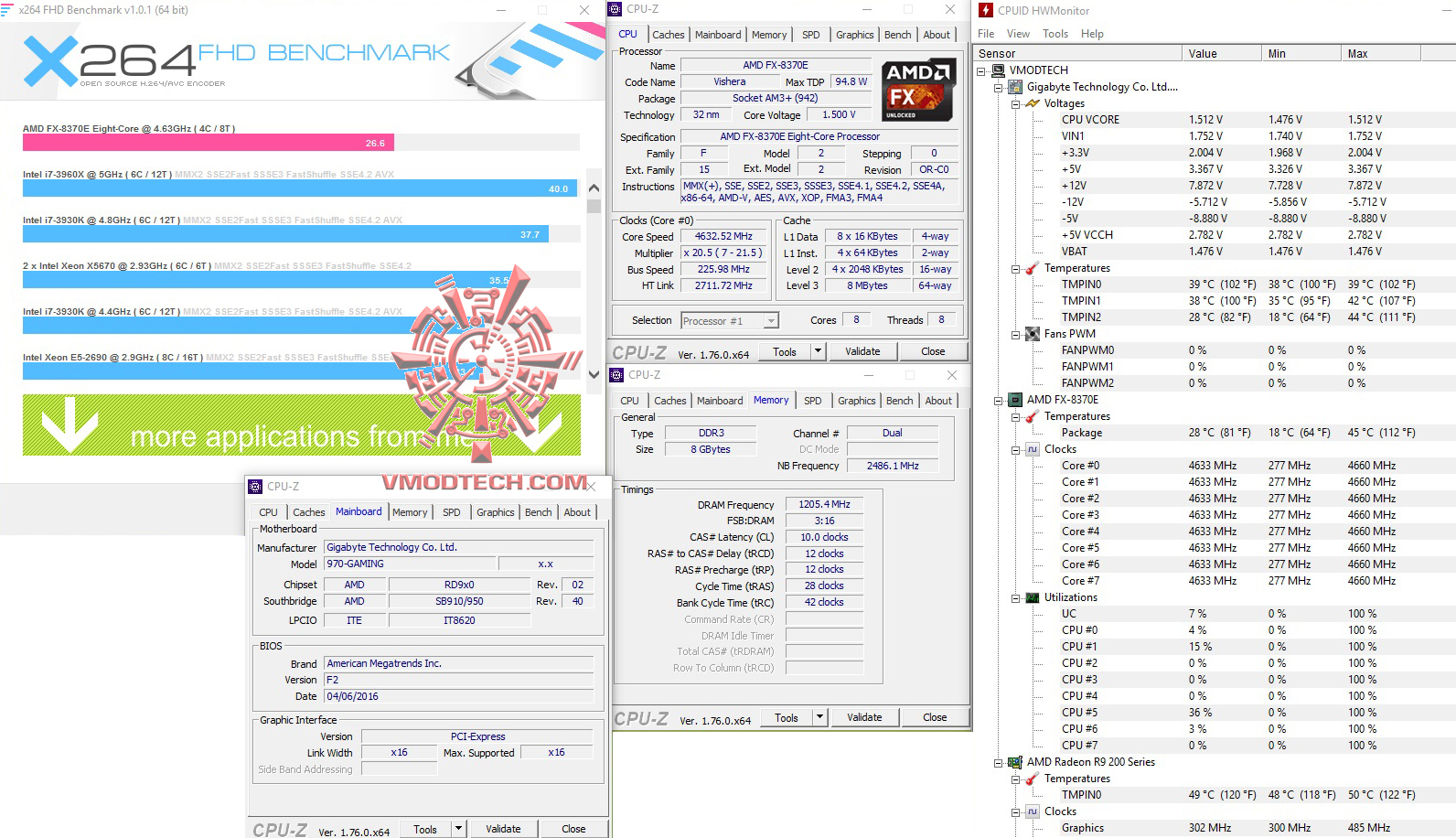Click the thermometer icon under AMD Radeon R9
This screenshot has width=1456, height=838.
[1032, 779]
